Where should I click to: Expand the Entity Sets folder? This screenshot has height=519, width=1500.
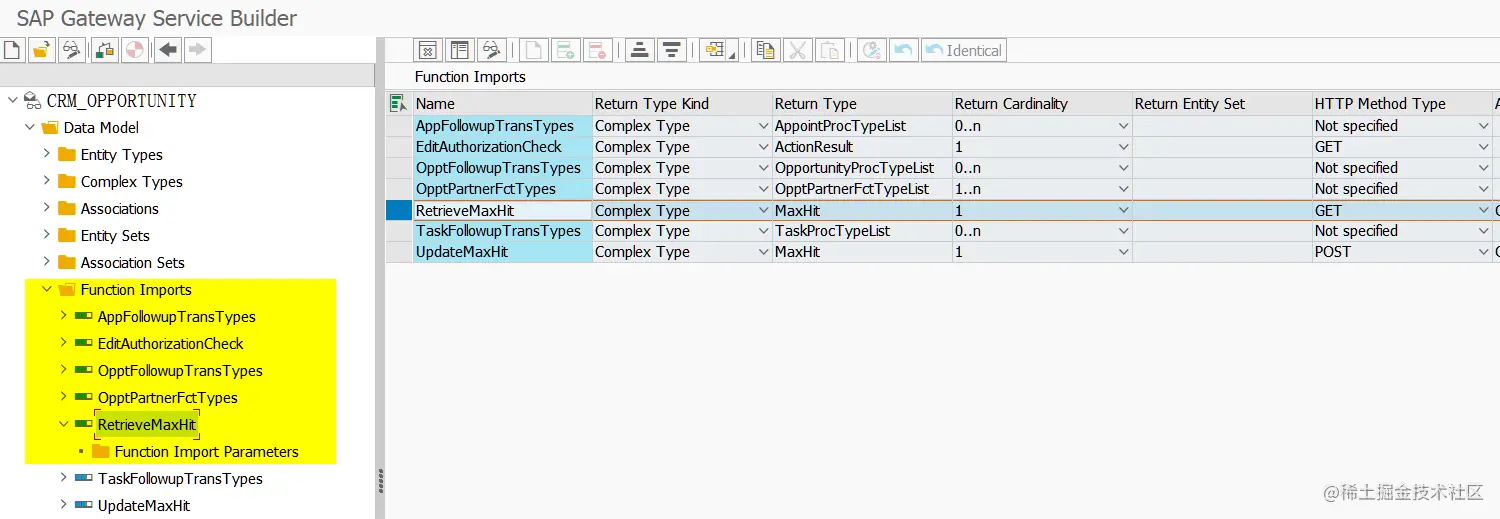coord(46,235)
